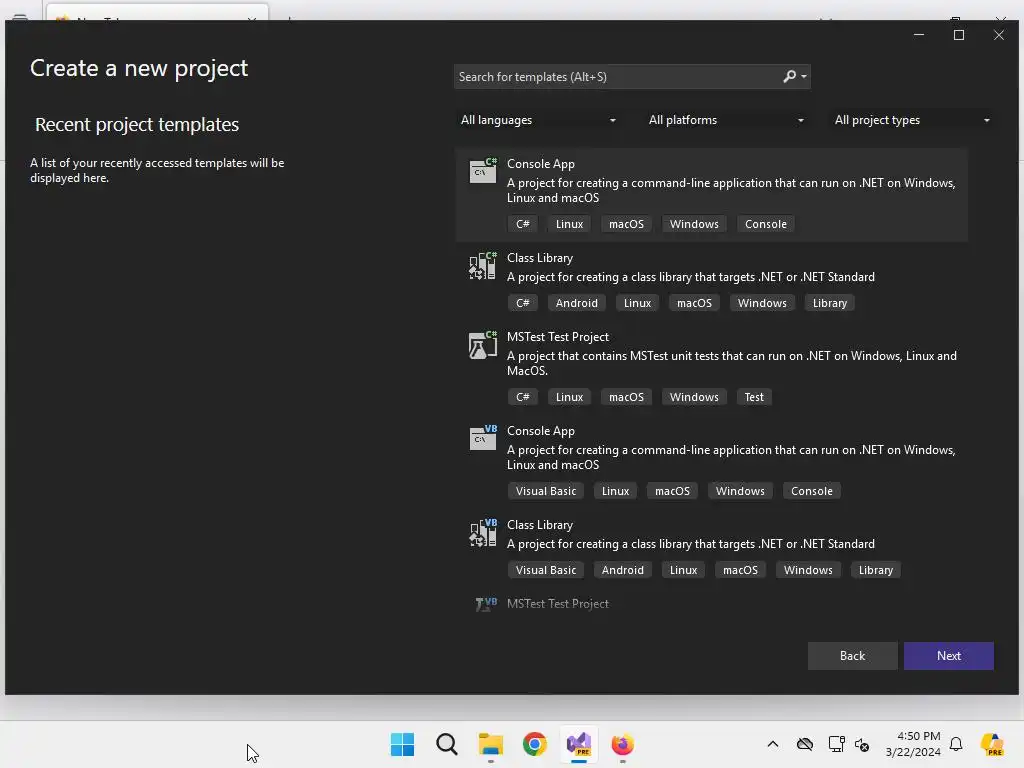Click the clock showing 4:50 PM
1024x768 pixels.
pyautogui.click(x=918, y=736)
